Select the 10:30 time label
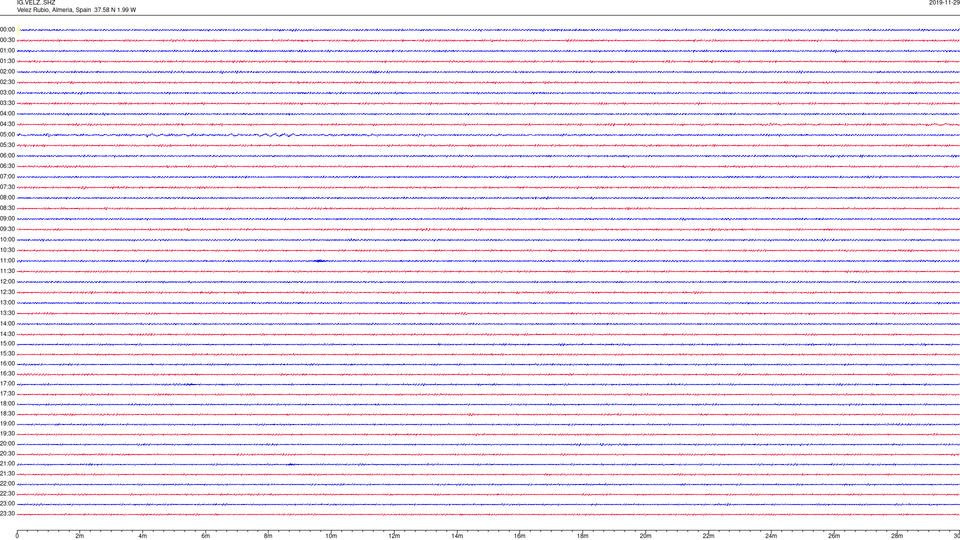 click(x=7, y=250)
